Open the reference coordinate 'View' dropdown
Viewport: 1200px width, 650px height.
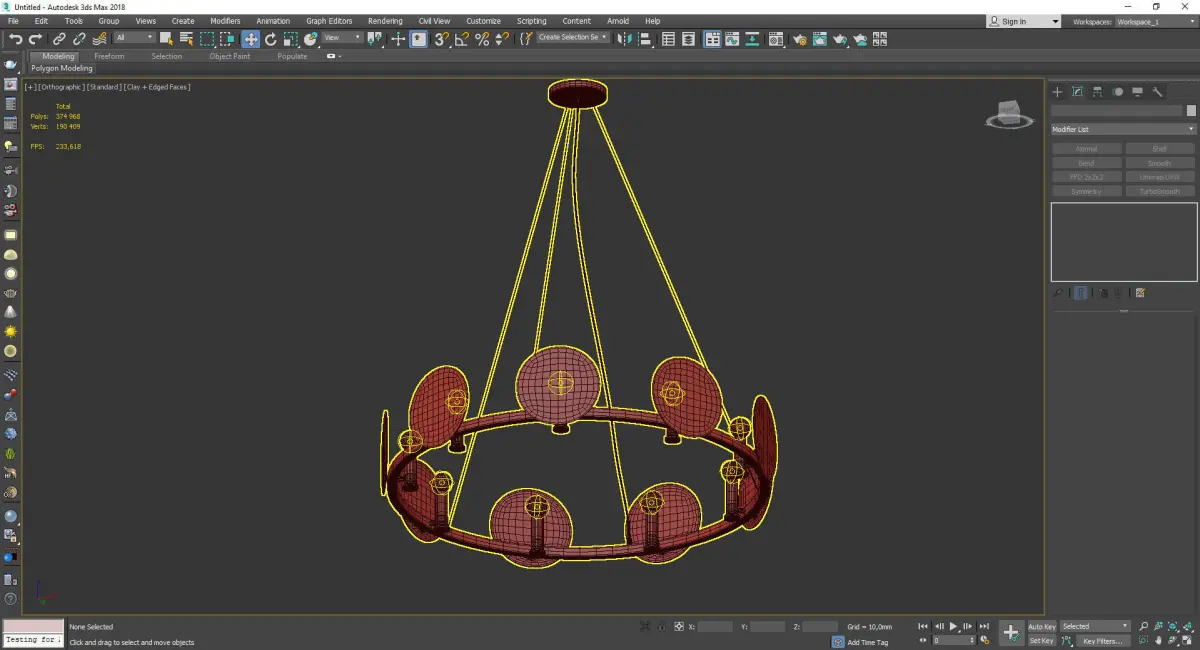[342, 38]
